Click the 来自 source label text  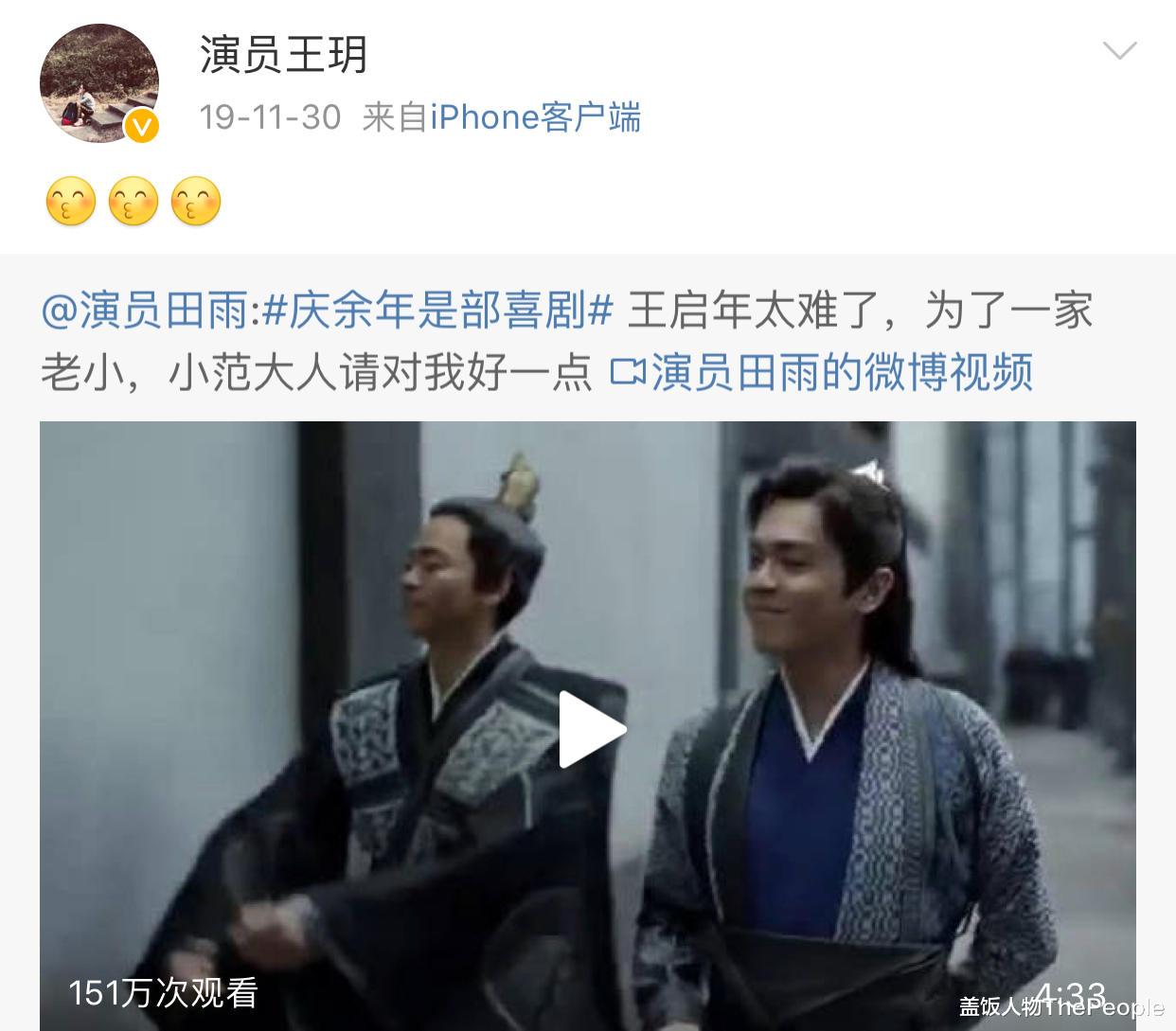tap(395, 117)
